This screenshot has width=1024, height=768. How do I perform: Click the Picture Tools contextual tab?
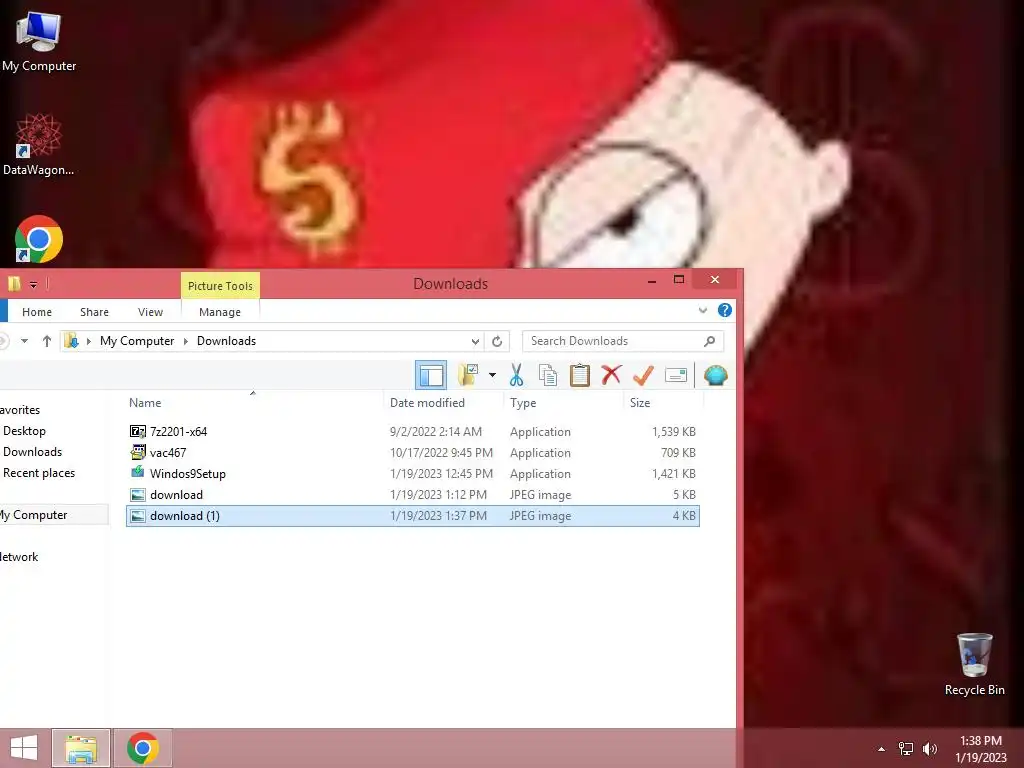point(220,285)
